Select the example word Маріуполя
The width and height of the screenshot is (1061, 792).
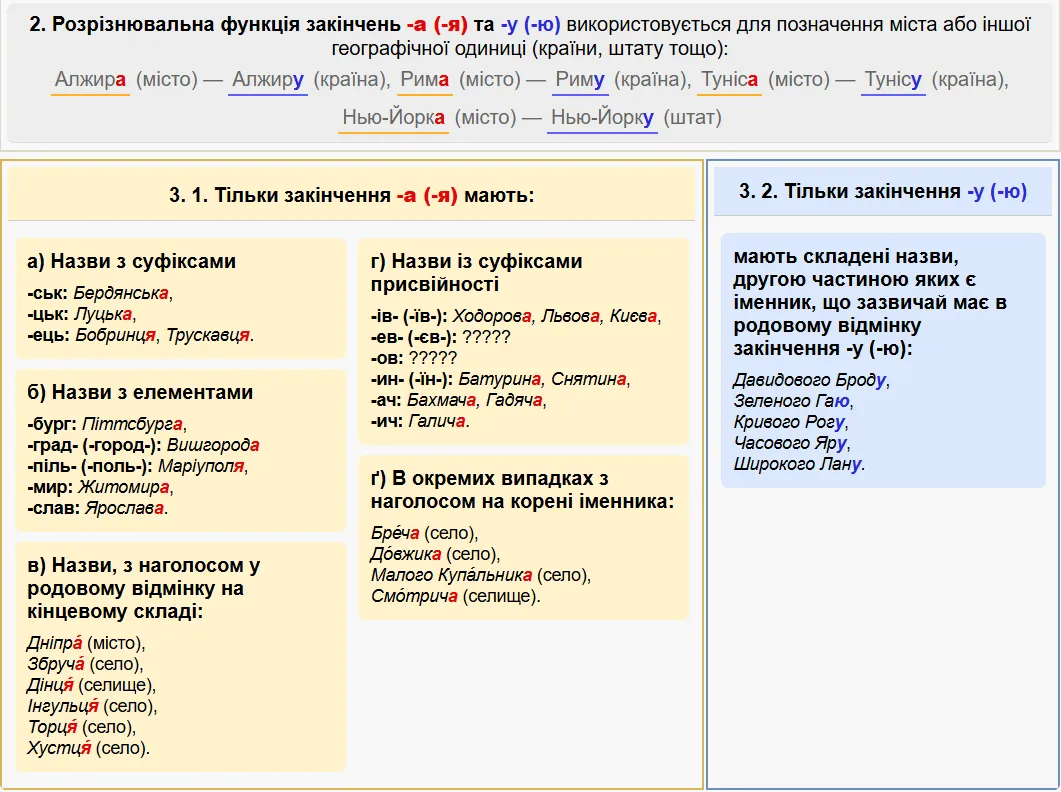pyautogui.click(x=201, y=466)
